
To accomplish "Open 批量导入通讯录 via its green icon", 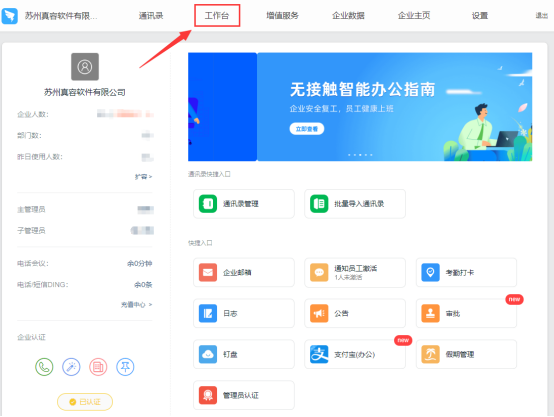I will tap(319, 204).
